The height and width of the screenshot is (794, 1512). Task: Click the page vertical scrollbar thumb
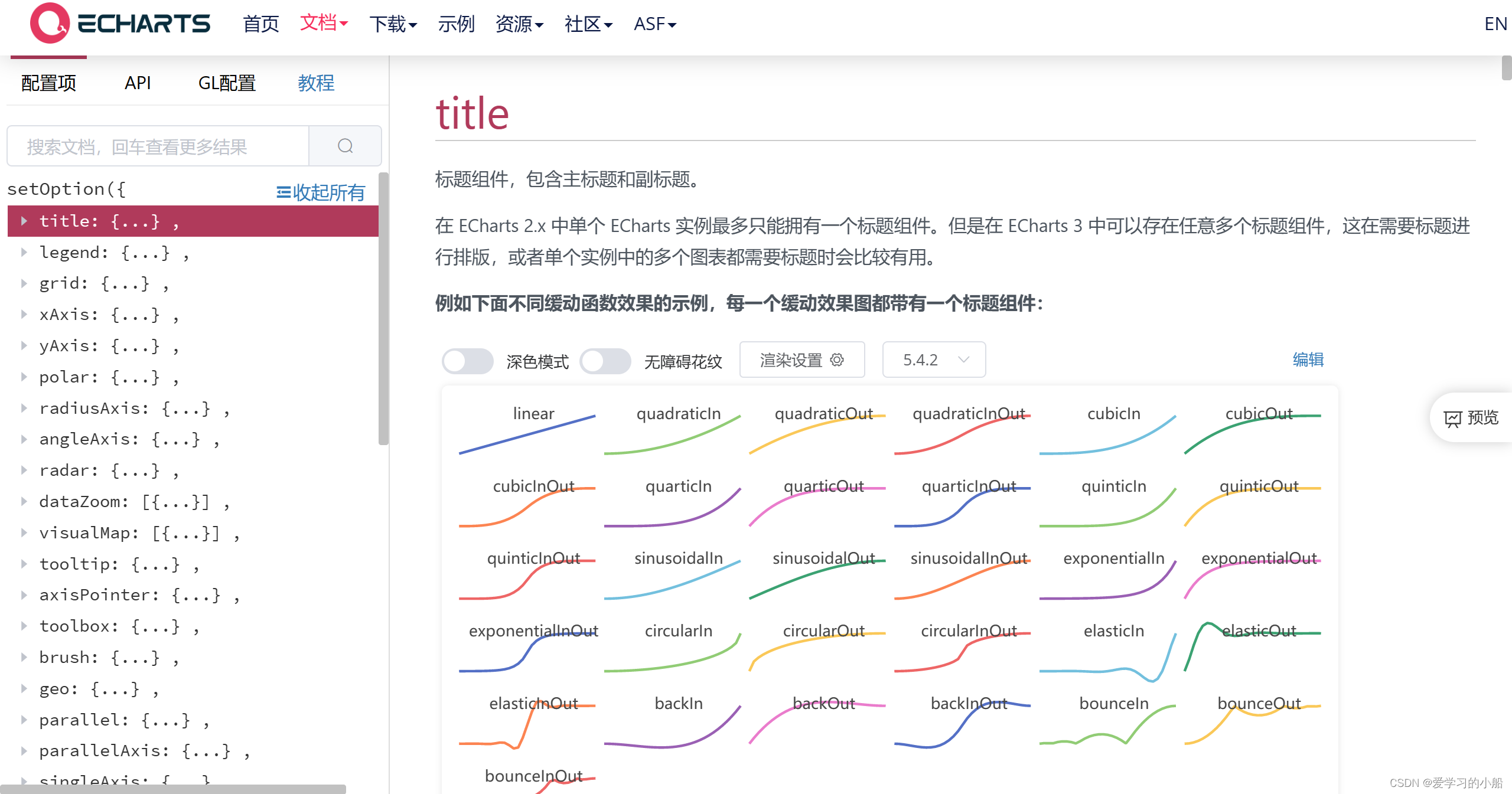click(x=1507, y=67)
